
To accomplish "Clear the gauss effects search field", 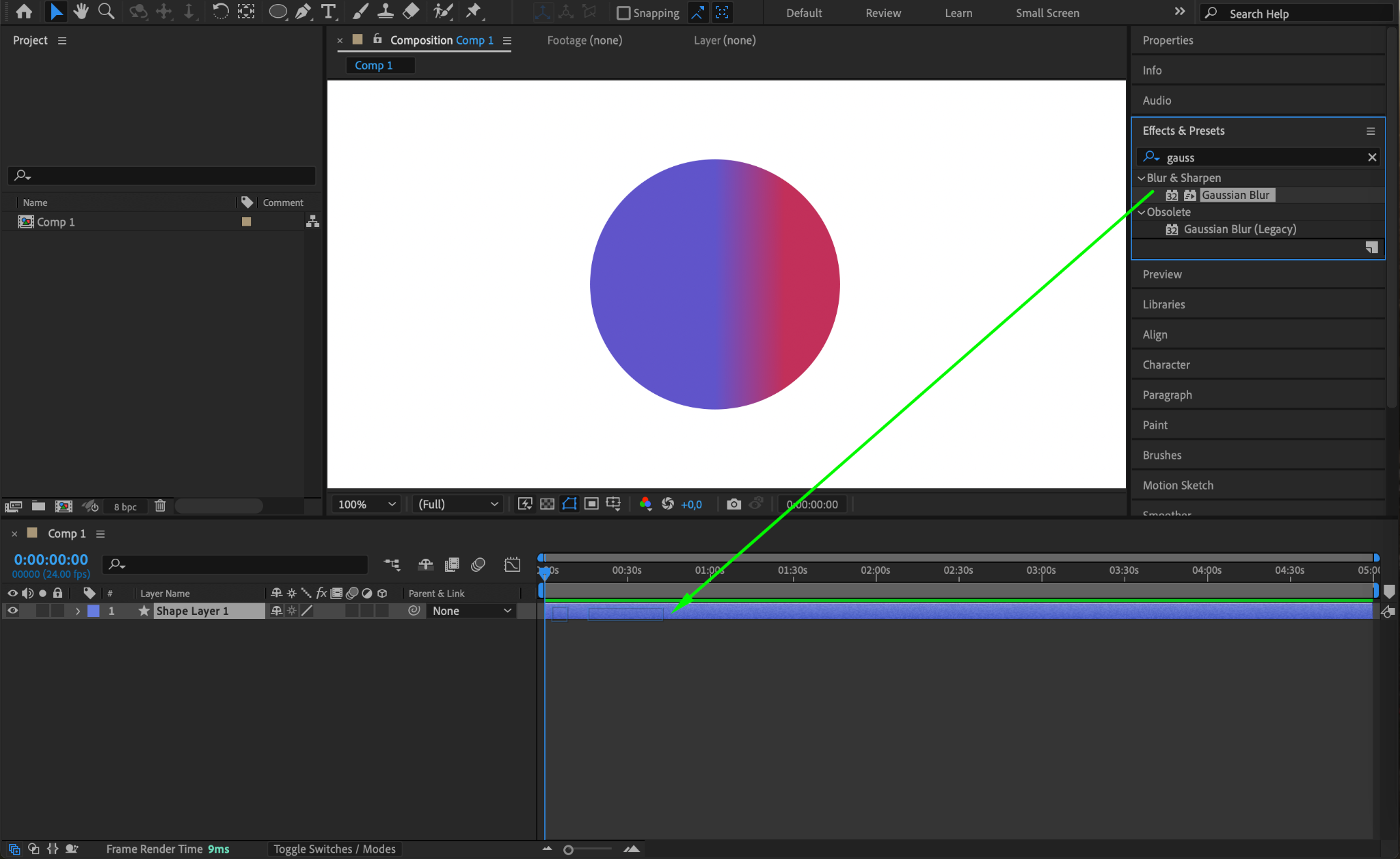I will pos(1371,157).
